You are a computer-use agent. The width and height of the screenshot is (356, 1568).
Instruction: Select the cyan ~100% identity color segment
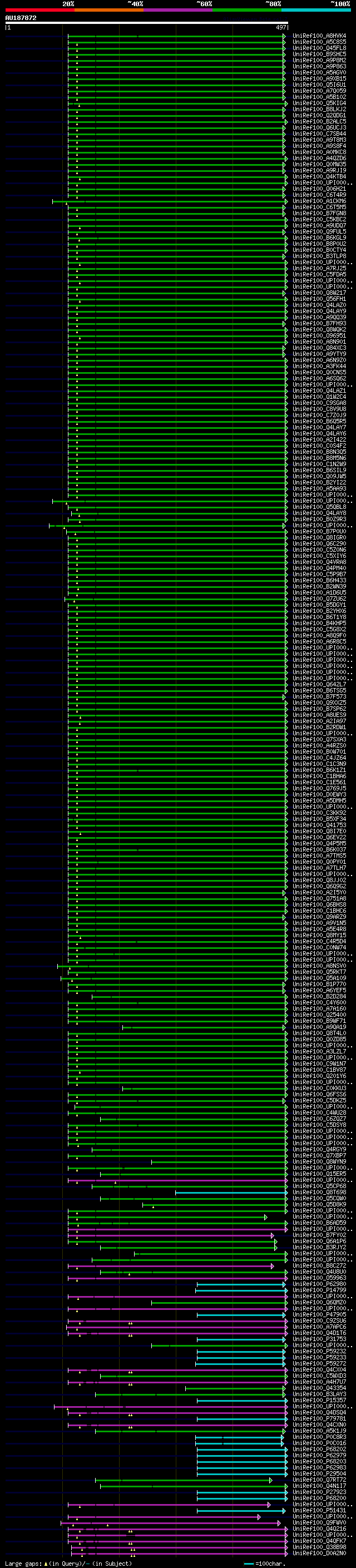(317, 10)
